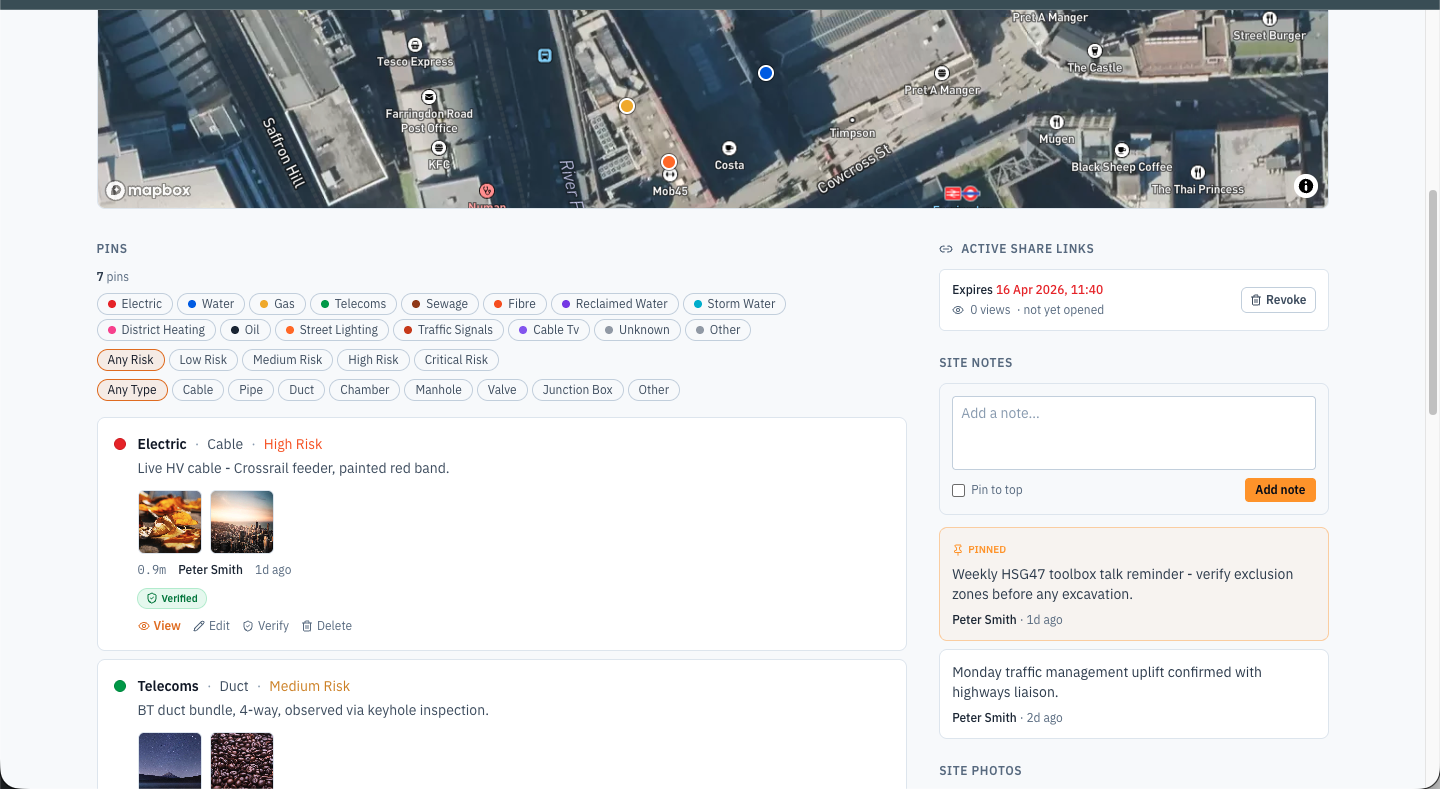Revoke the active share link
The width and height of the screenshot is (1440, 789).
1278,299
